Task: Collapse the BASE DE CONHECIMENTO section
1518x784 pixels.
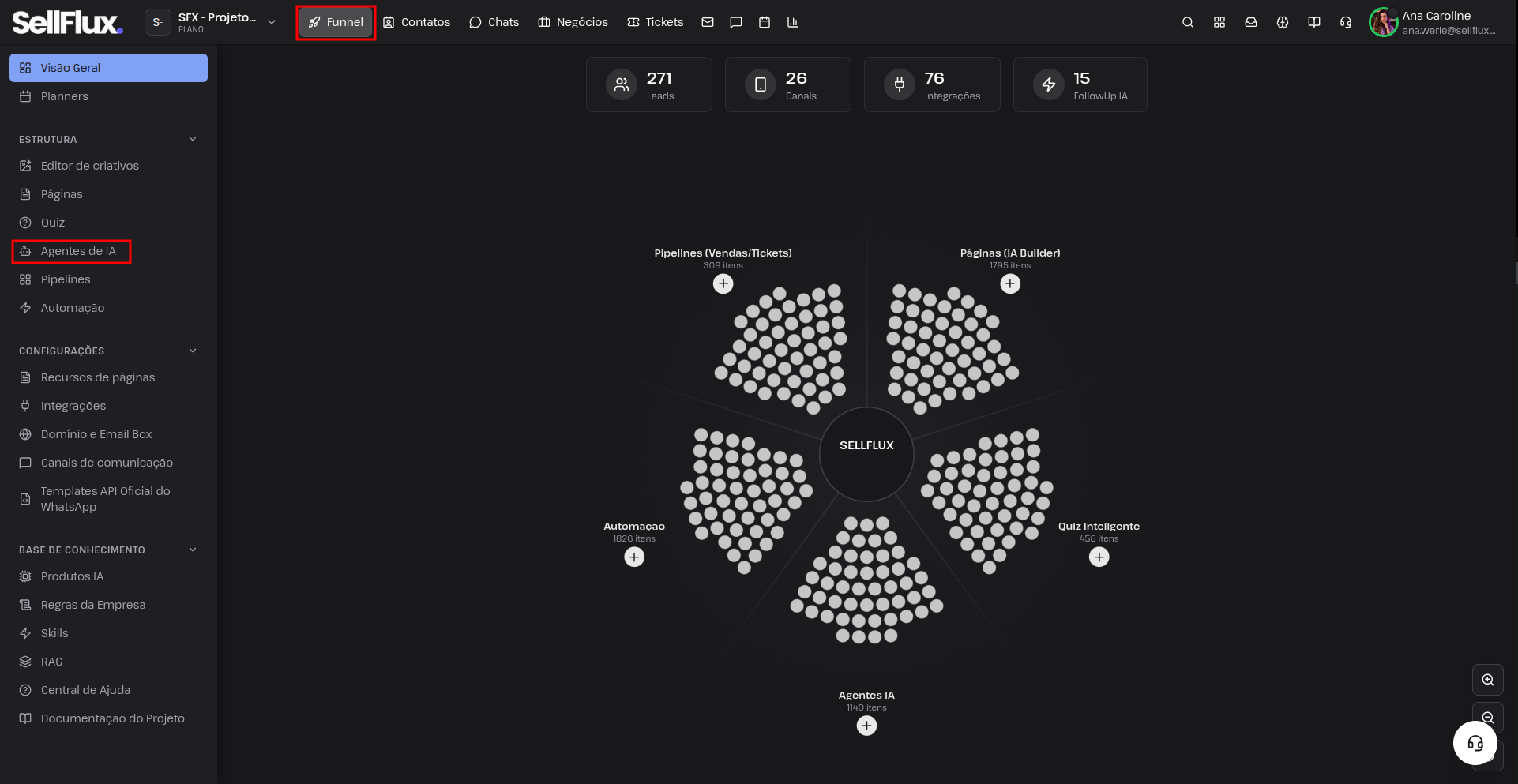Action: pos(193,550)
